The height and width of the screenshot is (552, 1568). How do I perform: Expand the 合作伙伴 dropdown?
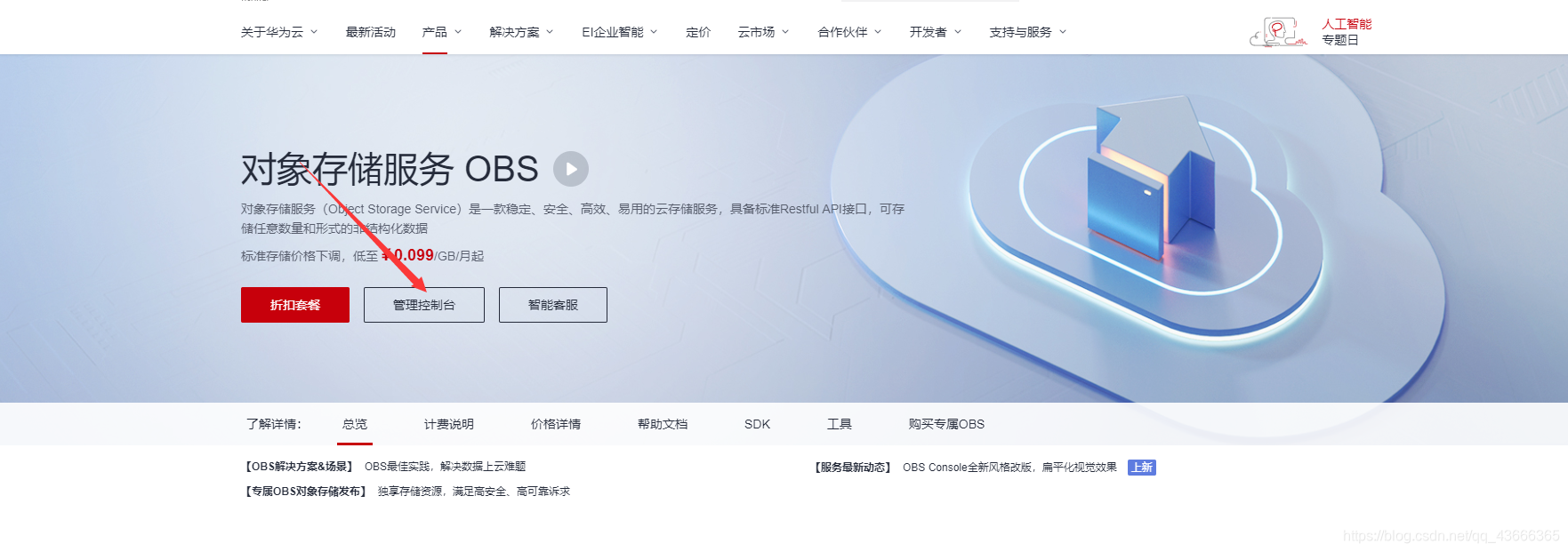tap(850, 32)
